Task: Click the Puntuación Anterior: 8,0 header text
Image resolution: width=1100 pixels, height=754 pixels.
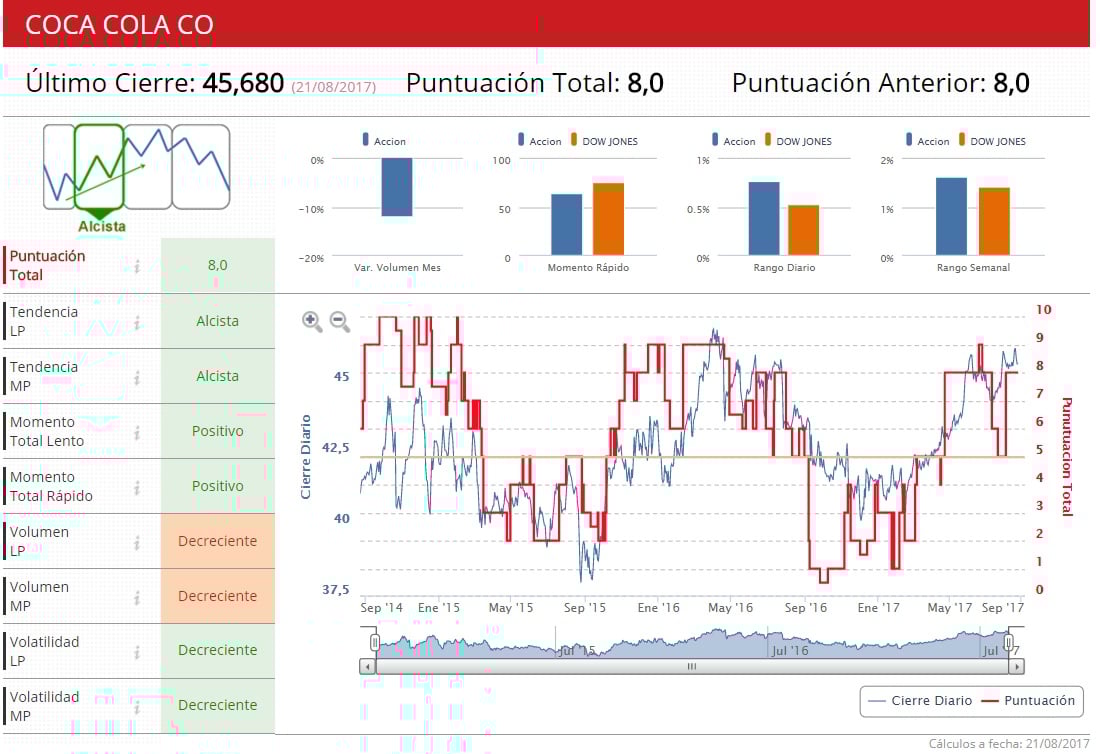Action: pyautogui.click(x=880, y=83)
